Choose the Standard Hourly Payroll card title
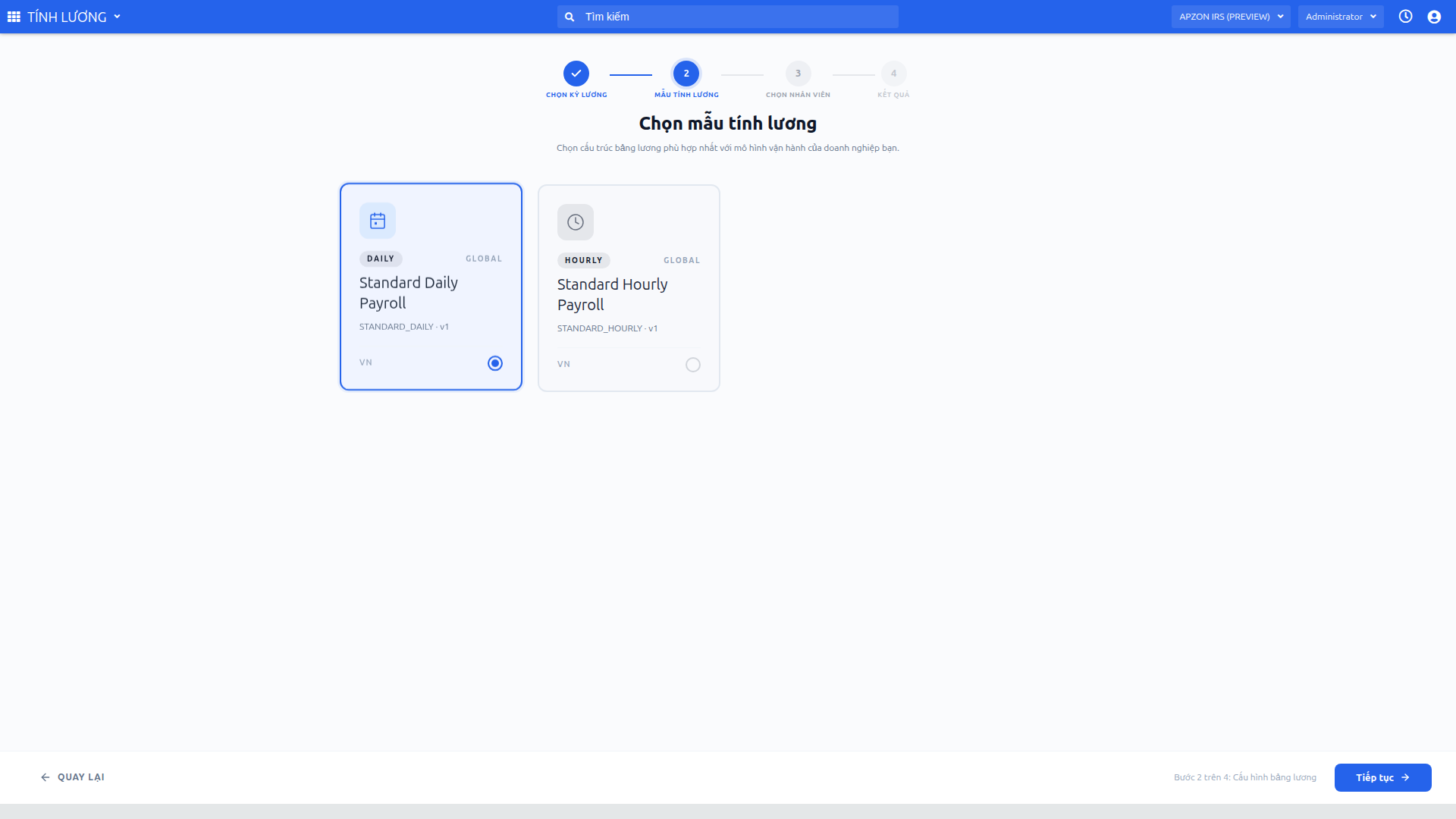The height and width of the screenshot is (819, 1456). click(x=613, y=294)
